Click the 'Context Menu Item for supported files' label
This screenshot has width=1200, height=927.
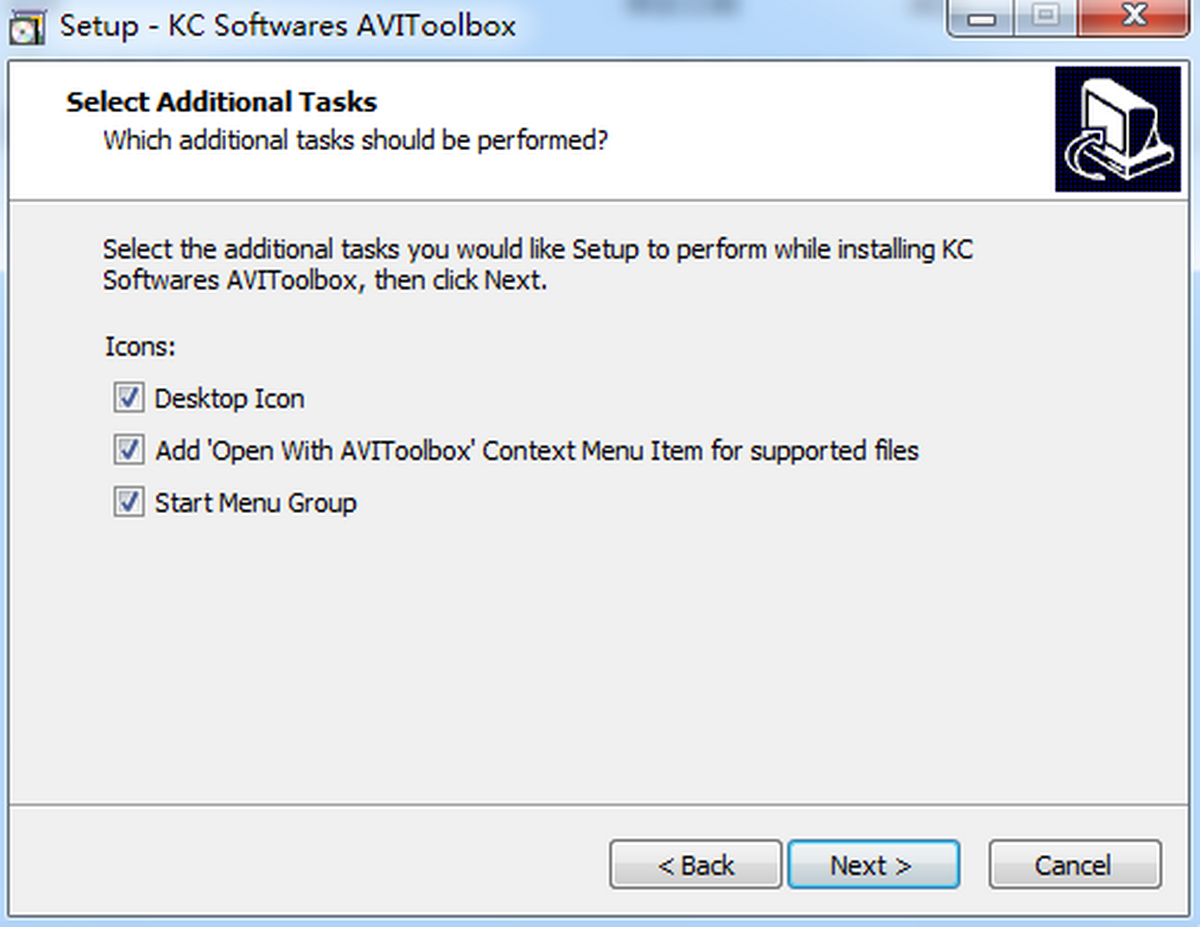coord(701,451)
